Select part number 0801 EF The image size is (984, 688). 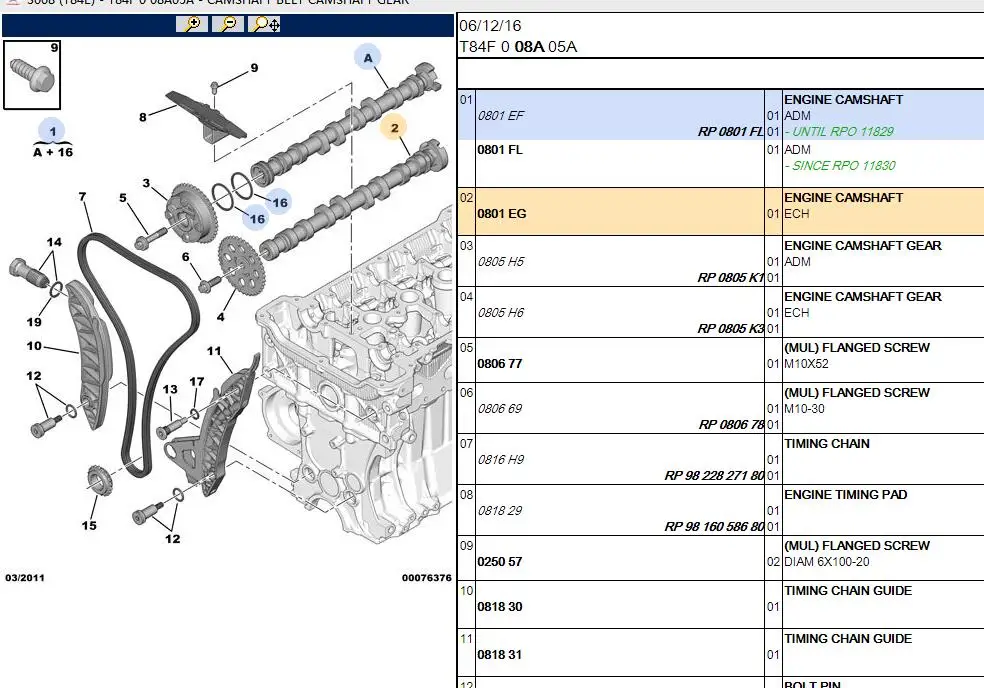point(501,116)
